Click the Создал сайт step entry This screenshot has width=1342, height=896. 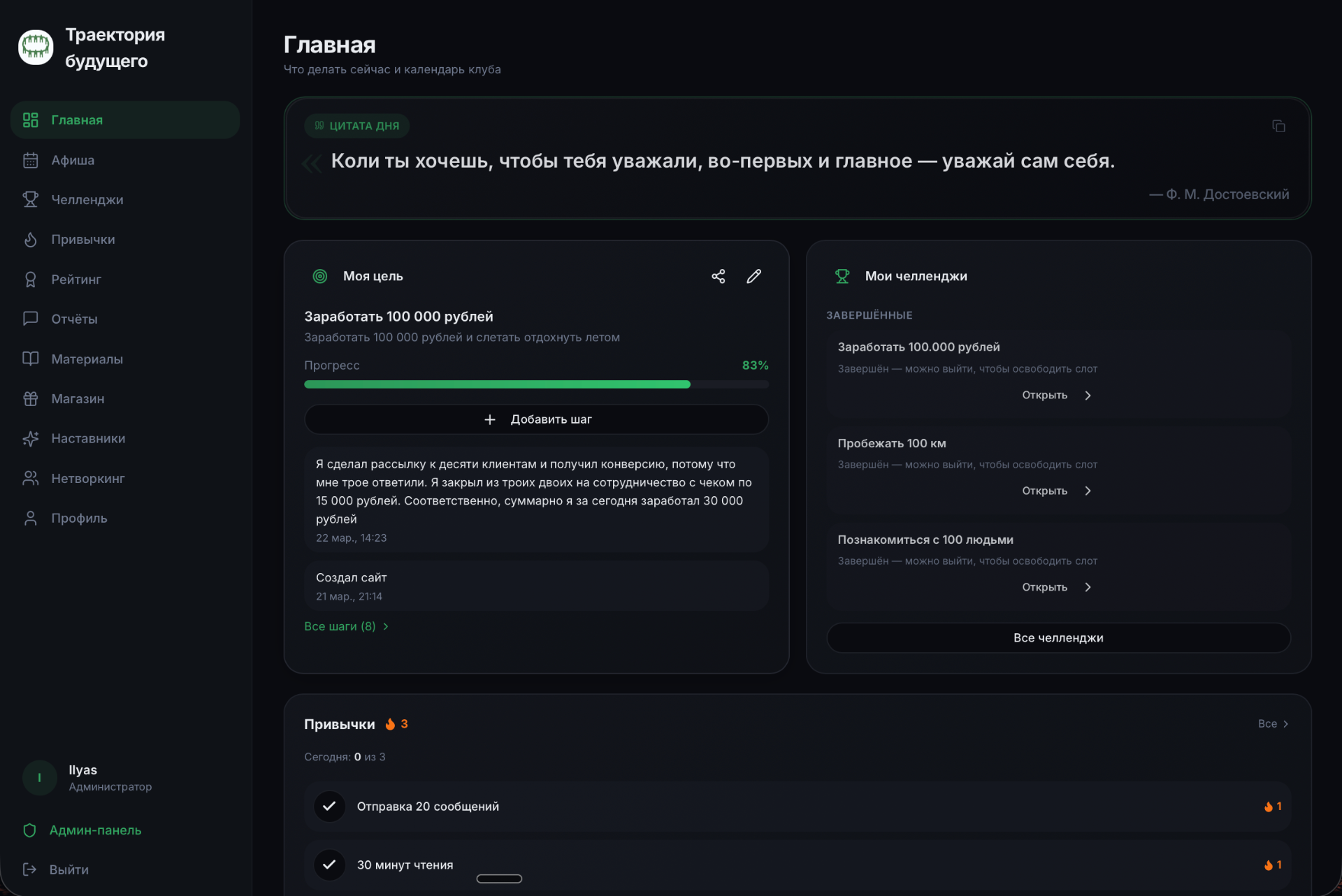pyautogui.click(x=536, y=586)
